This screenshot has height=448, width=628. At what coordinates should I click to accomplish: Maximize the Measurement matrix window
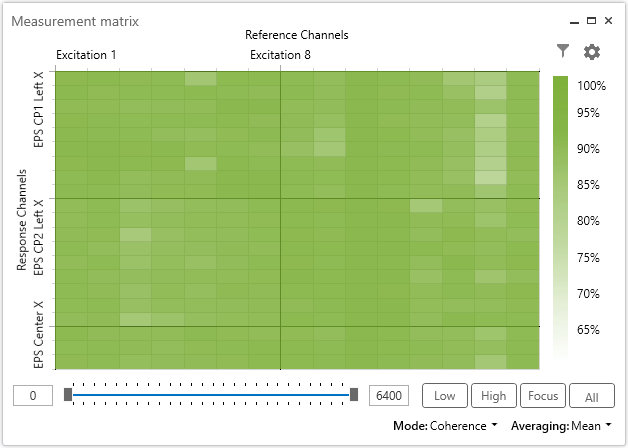coord(591,21)
